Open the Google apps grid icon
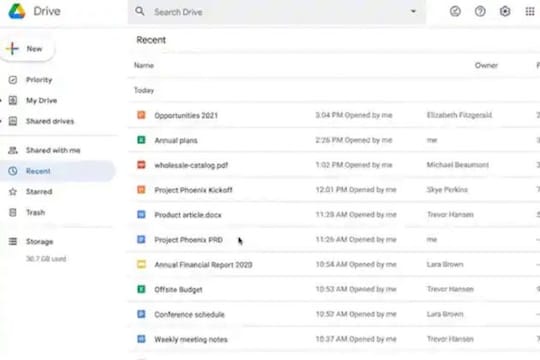This screenshot has width=540, height=360. 530,11
